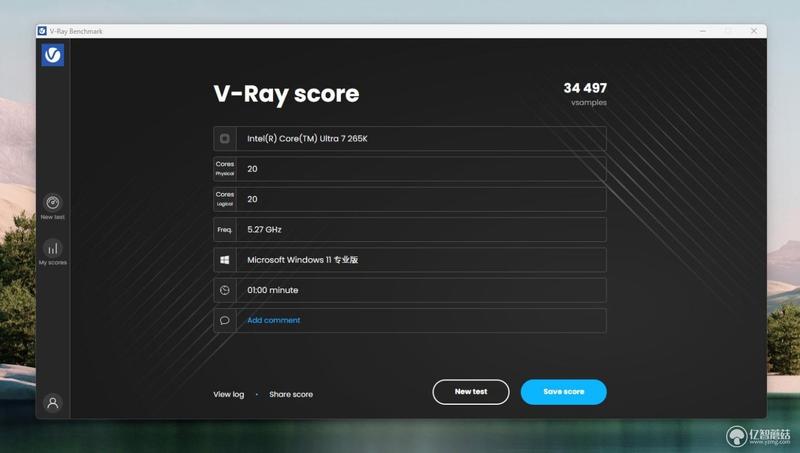Click the Microsoft Windows 11 text
This screenshot has height=453, width=800.
(x=303, y=260)
